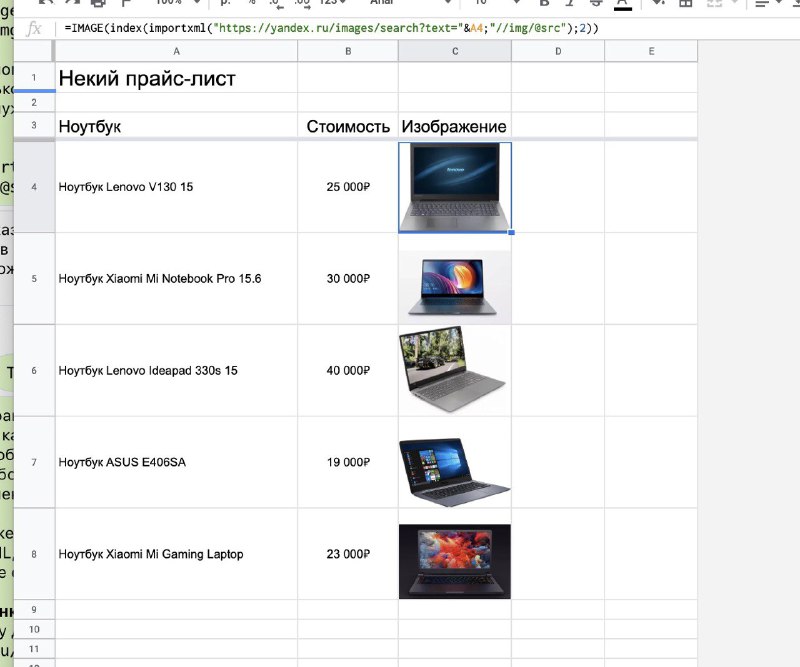This screenshot has height=667, width=800.
Task: Select cell 'Ноутбук Lenovo Ideapad 330s 15'
Action: [176, 370]
